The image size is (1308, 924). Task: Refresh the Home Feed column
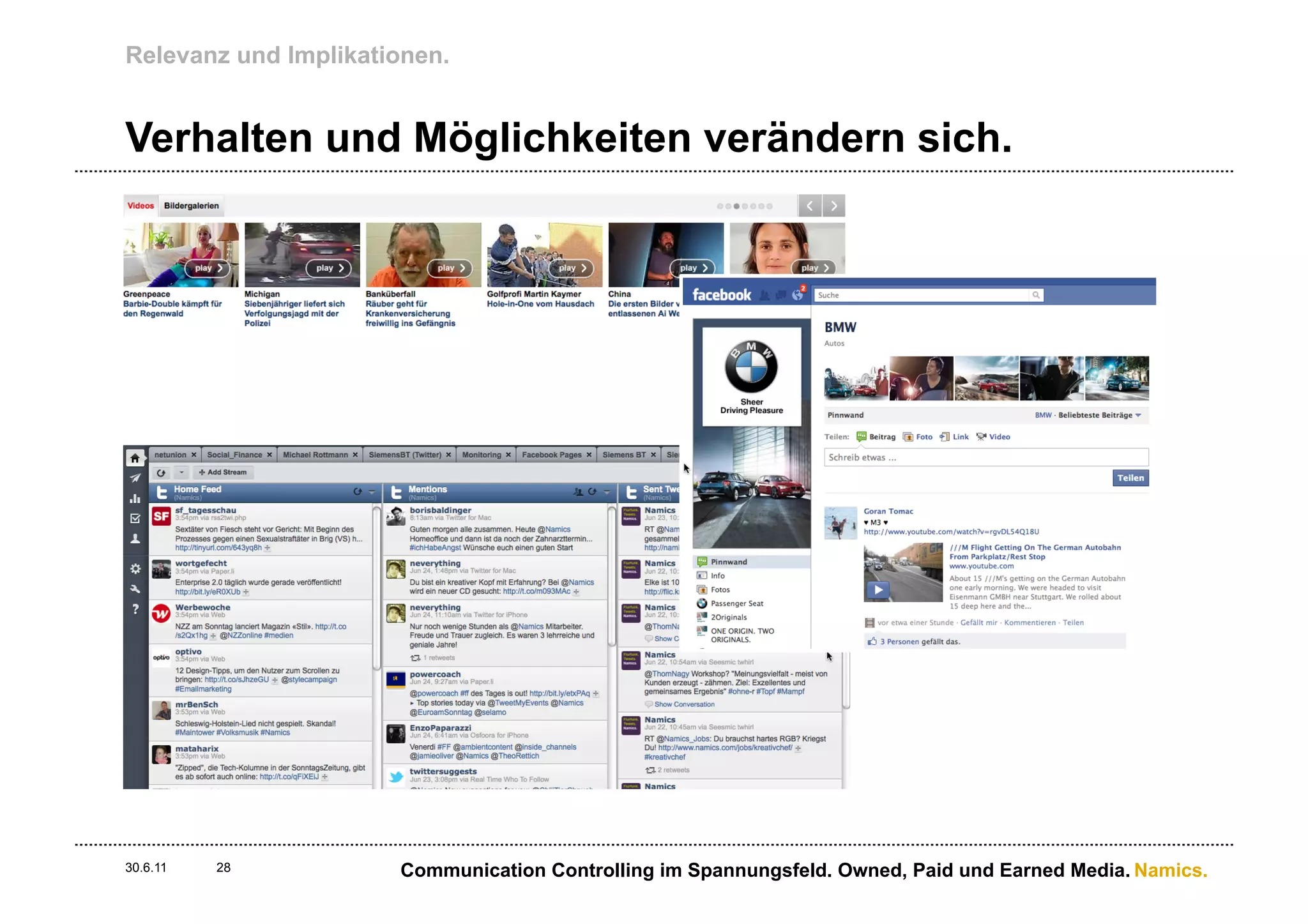357,492
